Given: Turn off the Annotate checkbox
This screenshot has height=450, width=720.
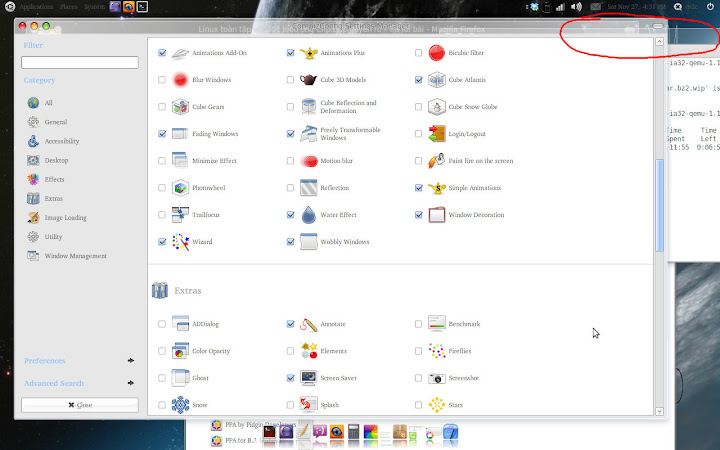Looking at the screenshot, I should pyautogui.click(x=290, y=324).
